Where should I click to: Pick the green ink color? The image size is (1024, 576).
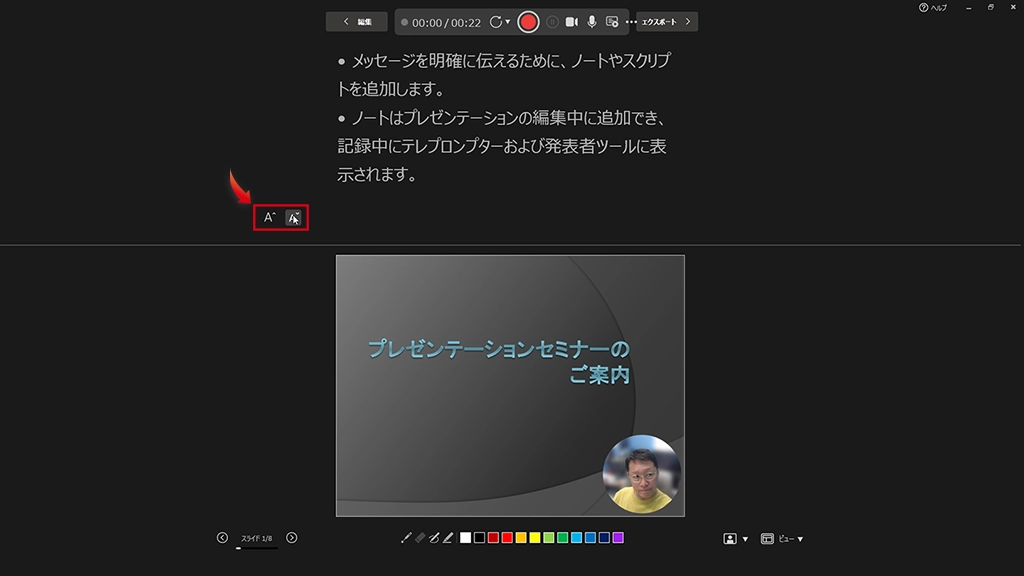(562, 537)
